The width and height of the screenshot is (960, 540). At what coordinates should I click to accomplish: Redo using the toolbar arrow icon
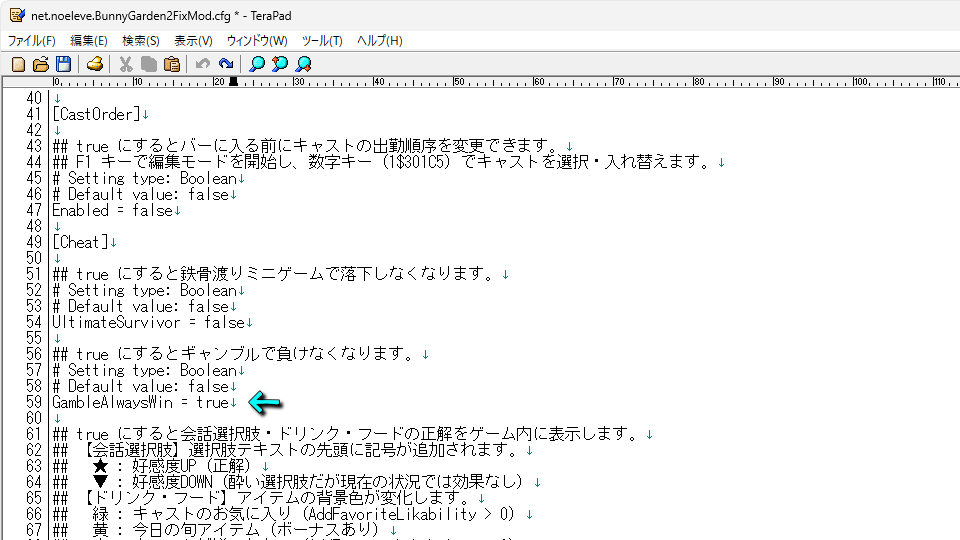coord(226,64)
